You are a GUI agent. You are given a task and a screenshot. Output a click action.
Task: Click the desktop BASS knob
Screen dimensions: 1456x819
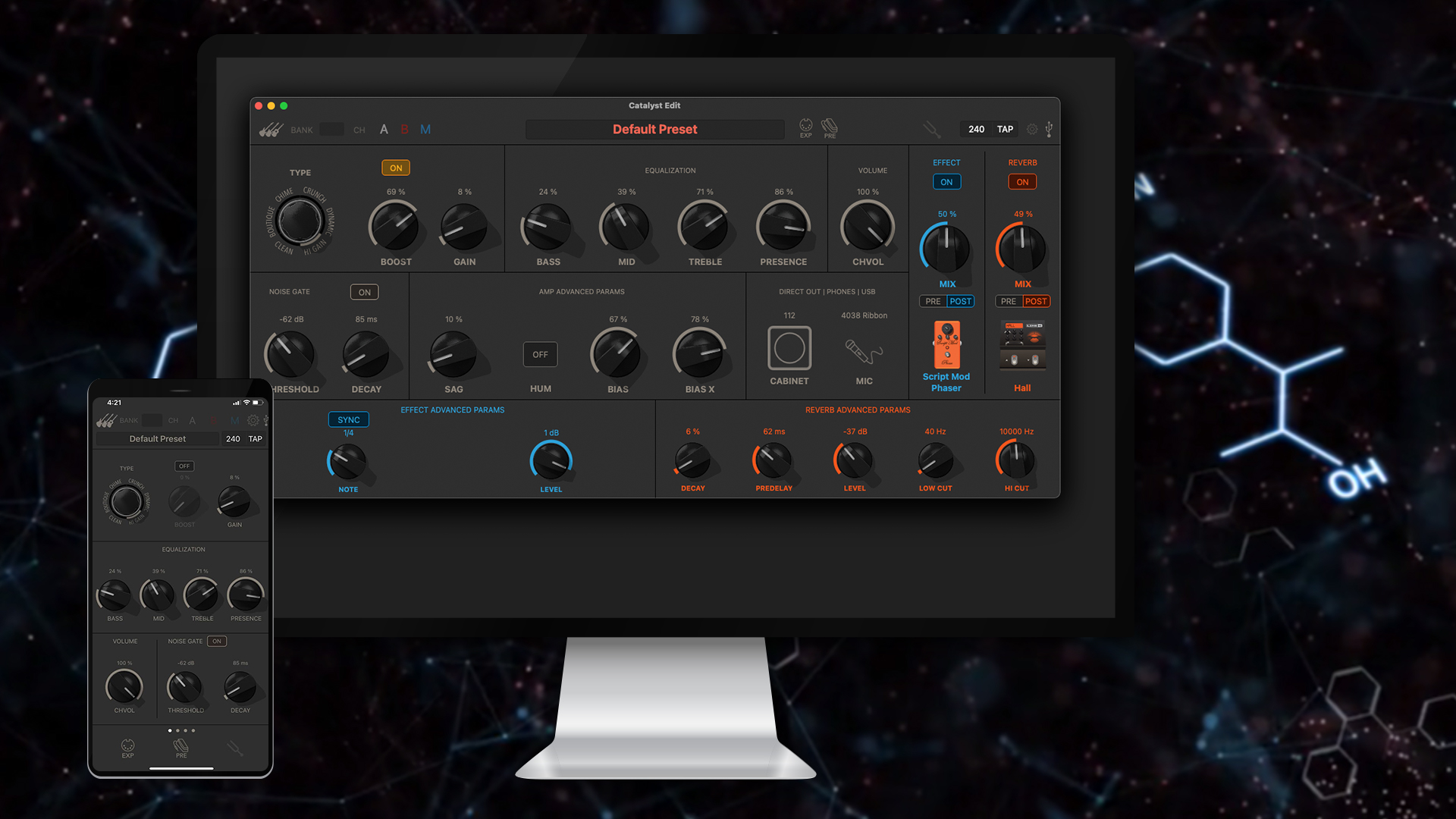[548, 226]
